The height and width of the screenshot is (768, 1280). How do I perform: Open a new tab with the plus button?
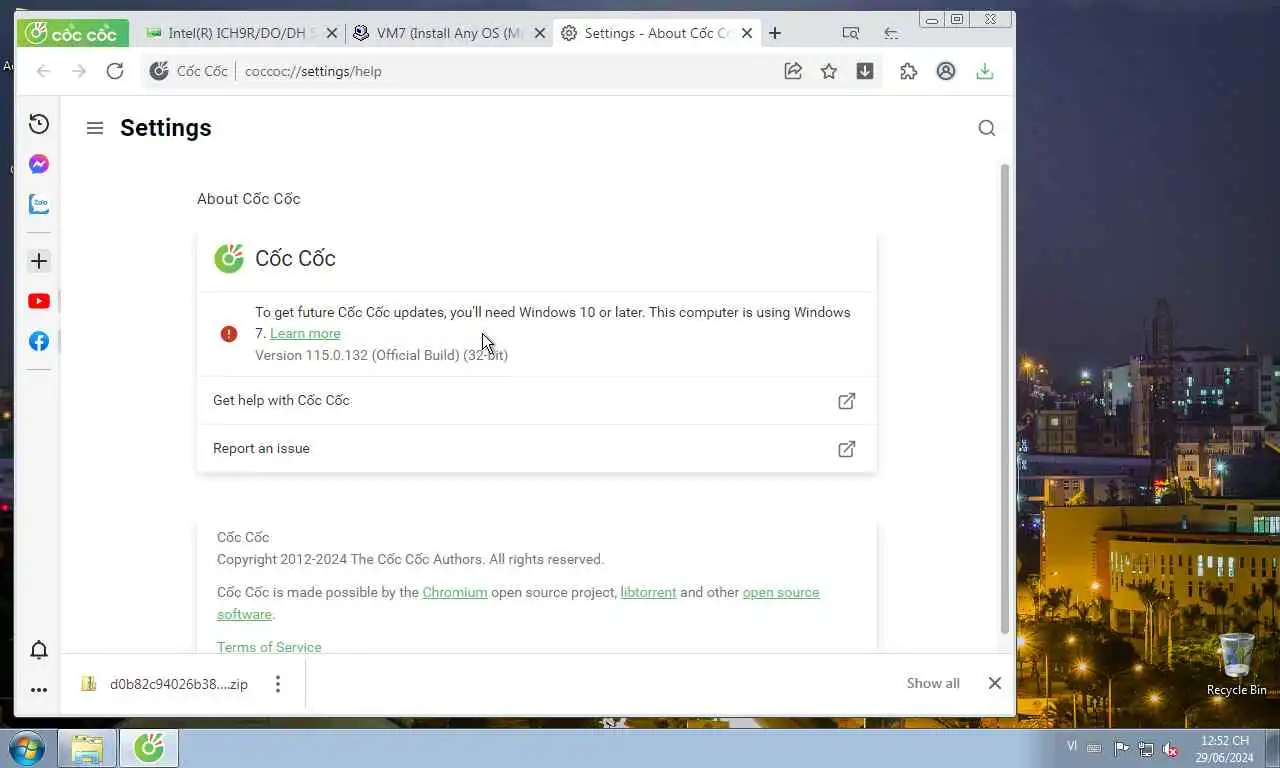coord(775,33)
